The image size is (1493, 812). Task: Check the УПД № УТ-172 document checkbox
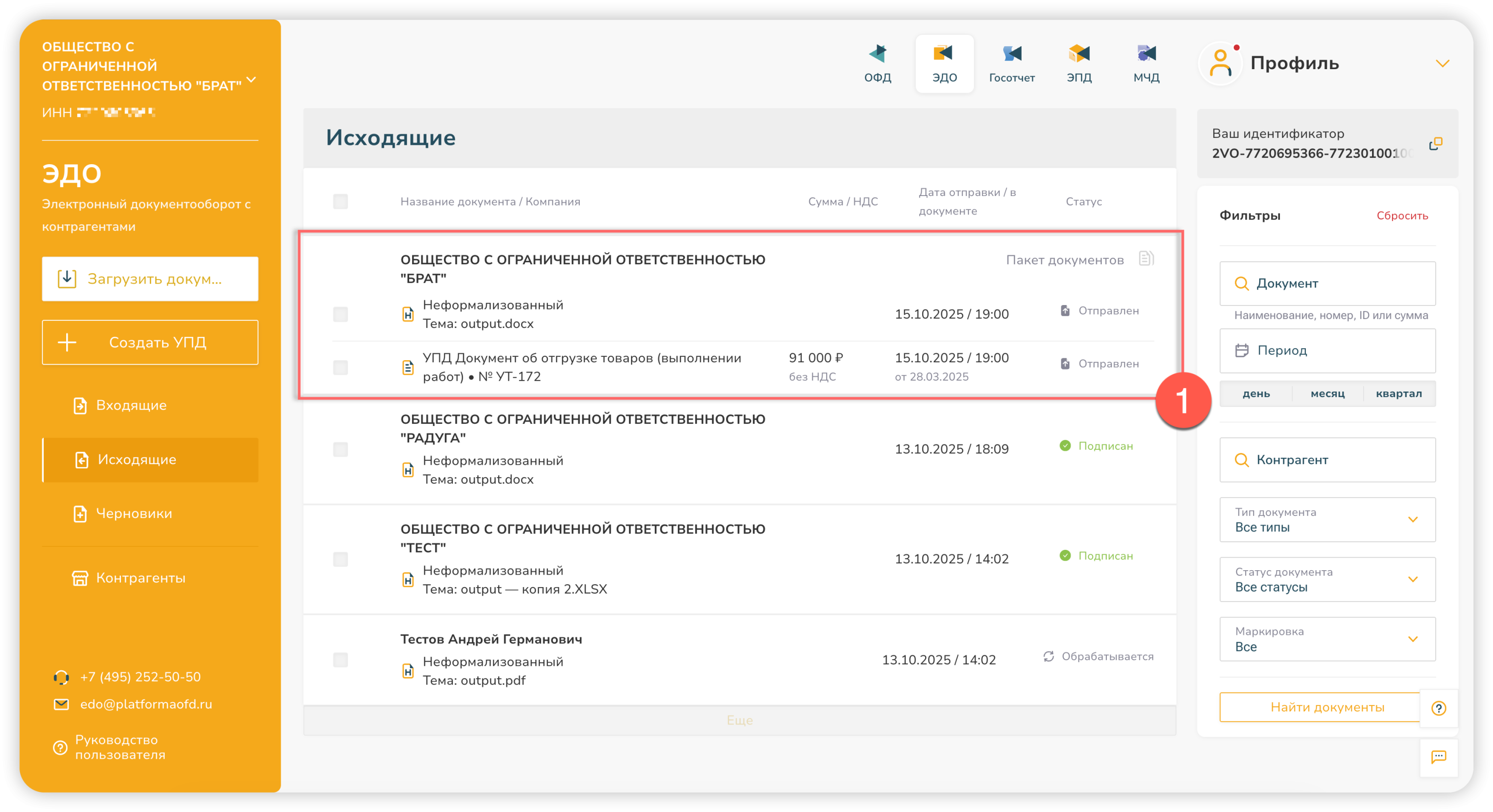[x=340, y=368]
